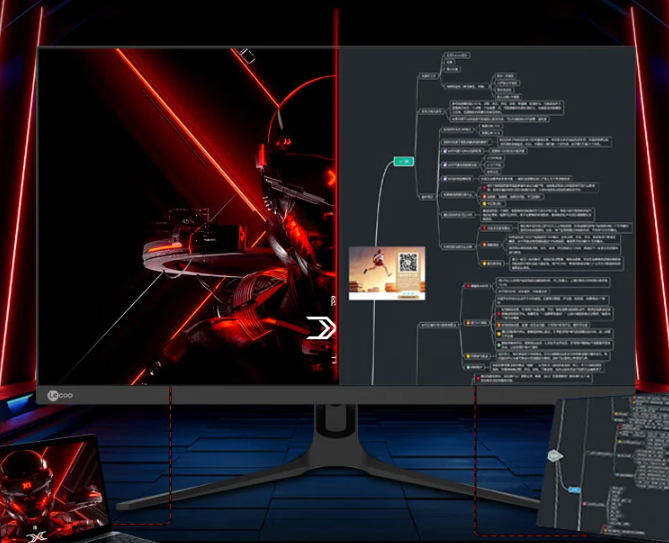669x543 pixels.
Task: Click the diamond-shaped node in inset mind map
Action: (x=555, y=456)
